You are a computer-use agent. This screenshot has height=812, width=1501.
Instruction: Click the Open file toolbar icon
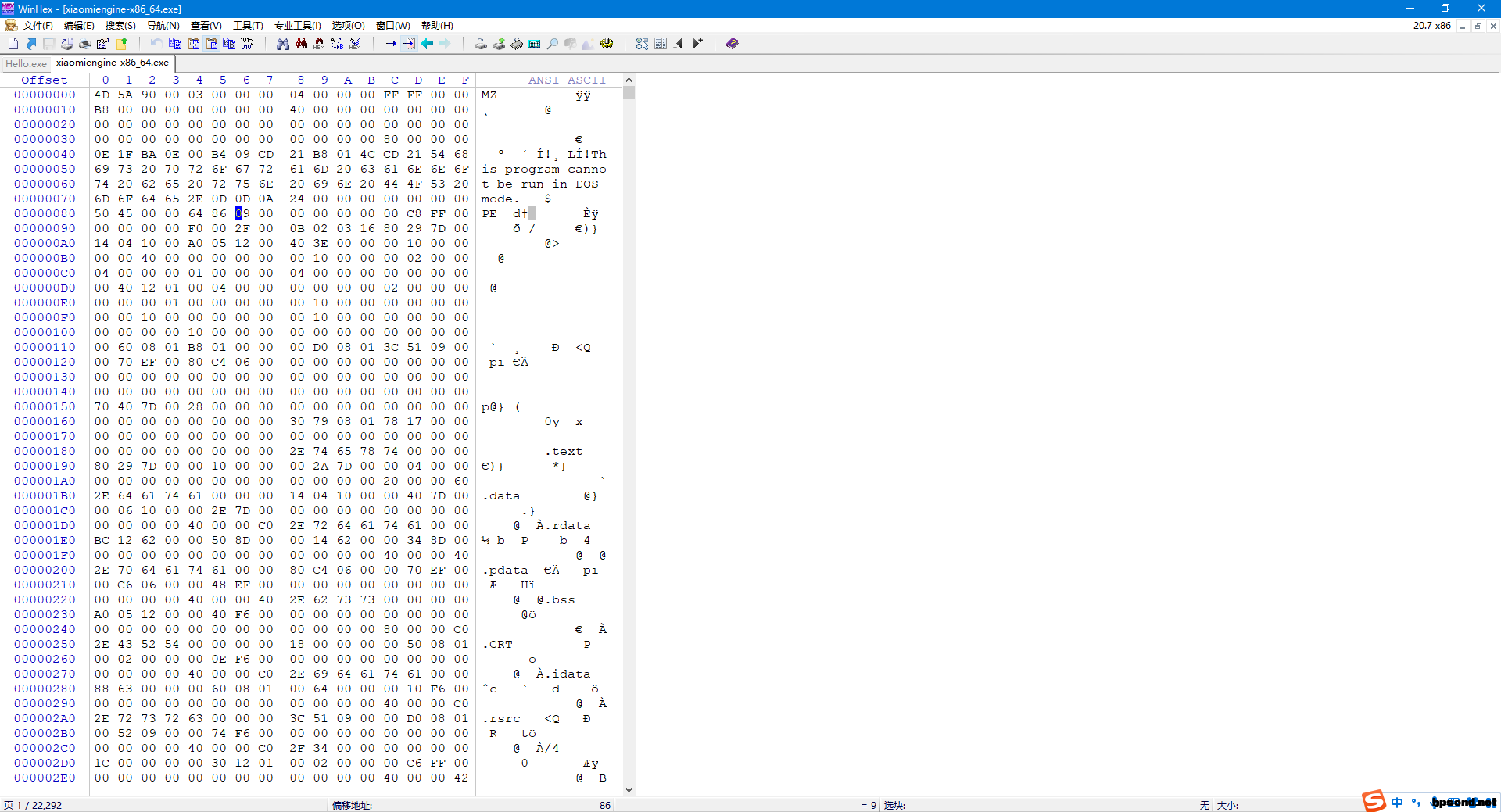coord(31,44)
